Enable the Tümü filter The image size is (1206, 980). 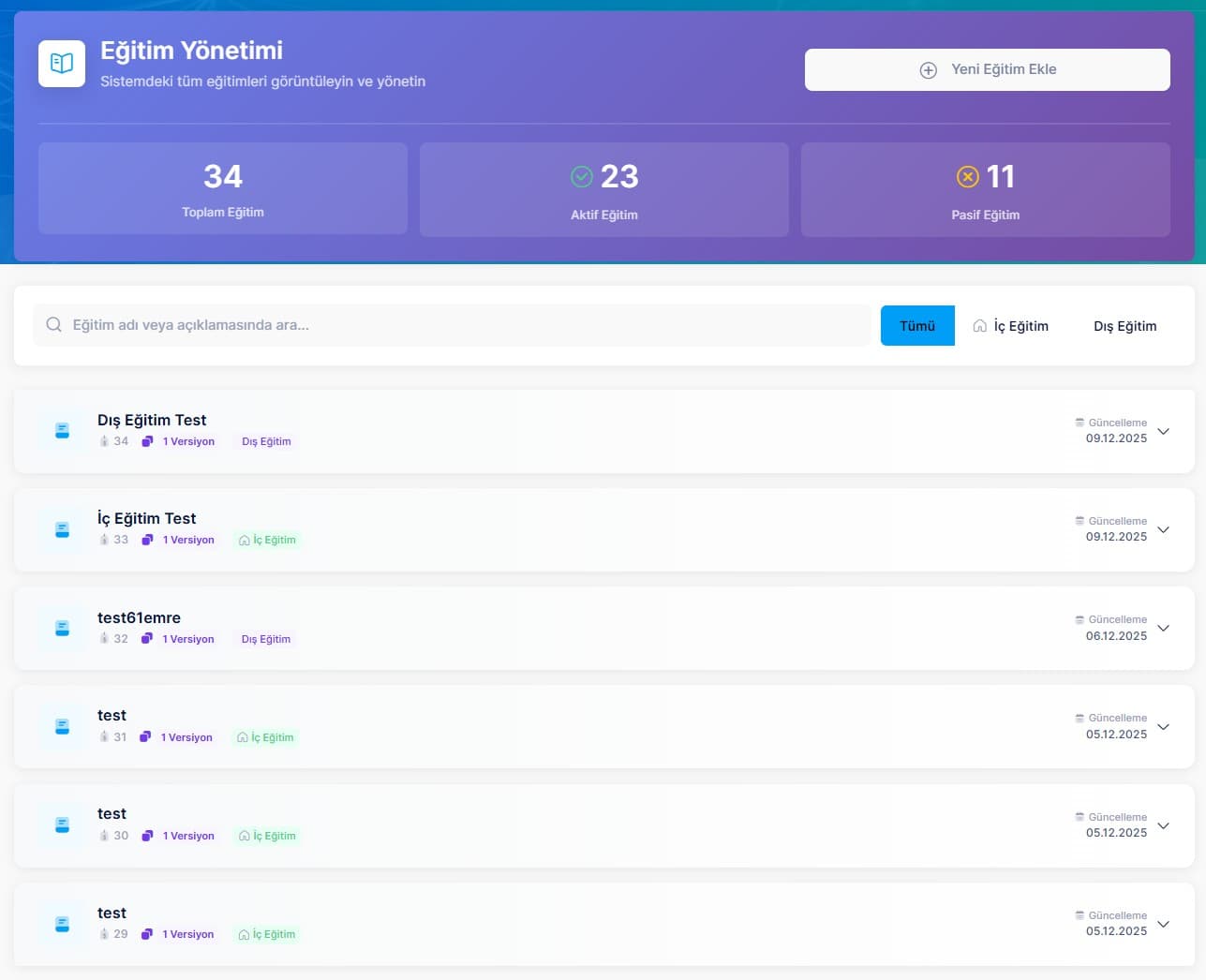[x=917, y=325]
